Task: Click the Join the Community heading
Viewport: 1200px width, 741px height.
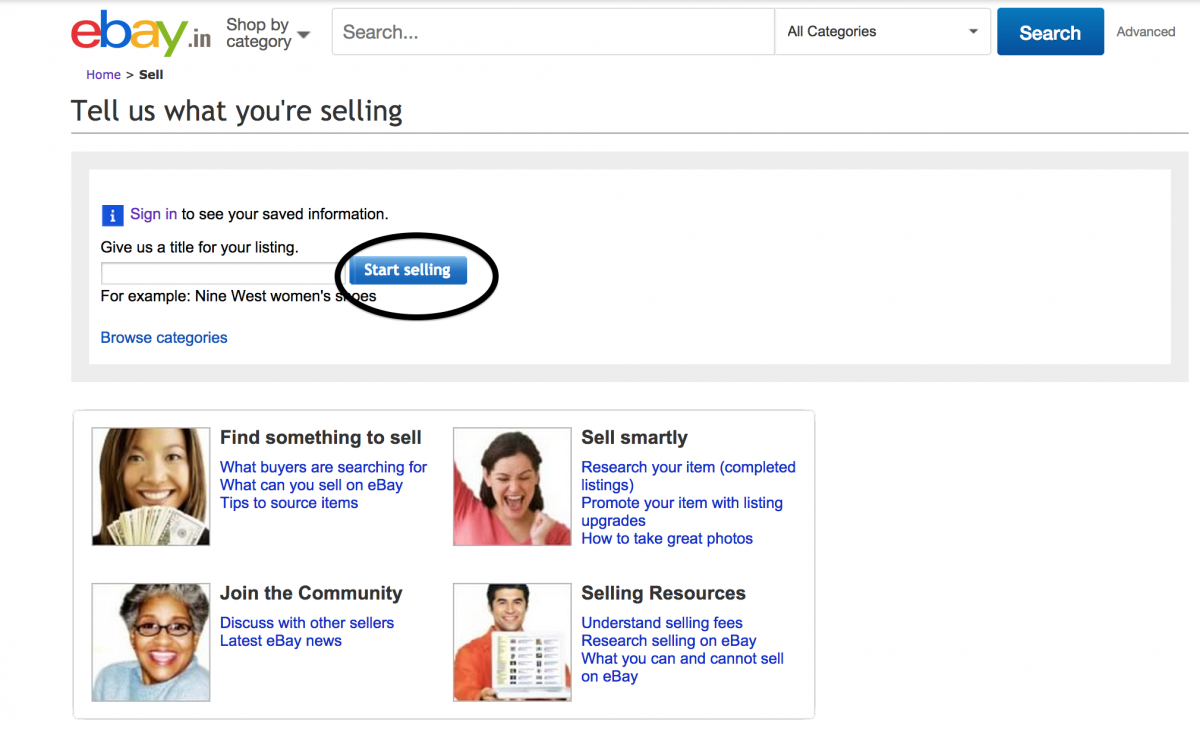Action: coord(311,593)
